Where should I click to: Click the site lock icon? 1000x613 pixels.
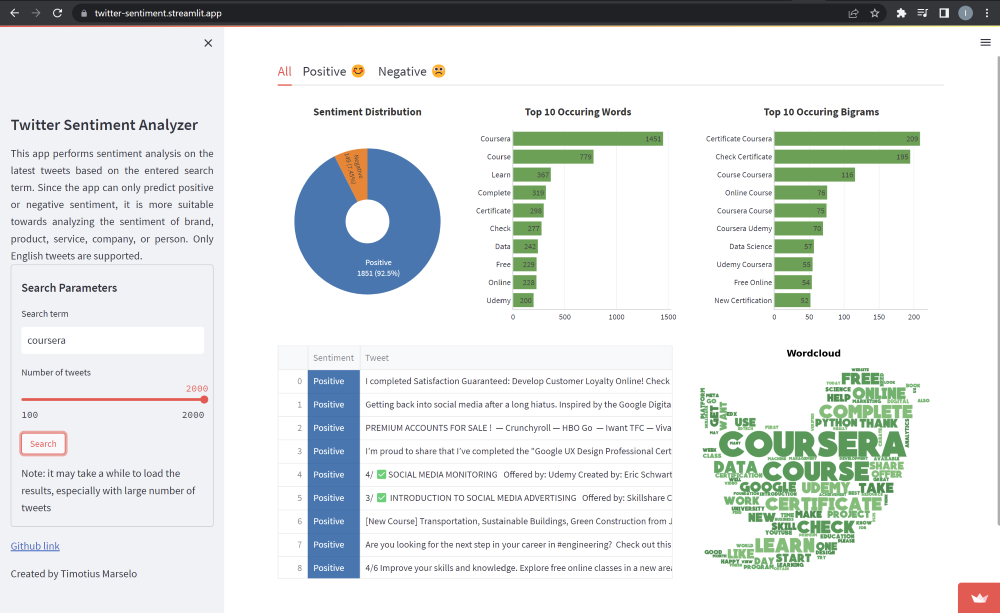pos(84,13)
